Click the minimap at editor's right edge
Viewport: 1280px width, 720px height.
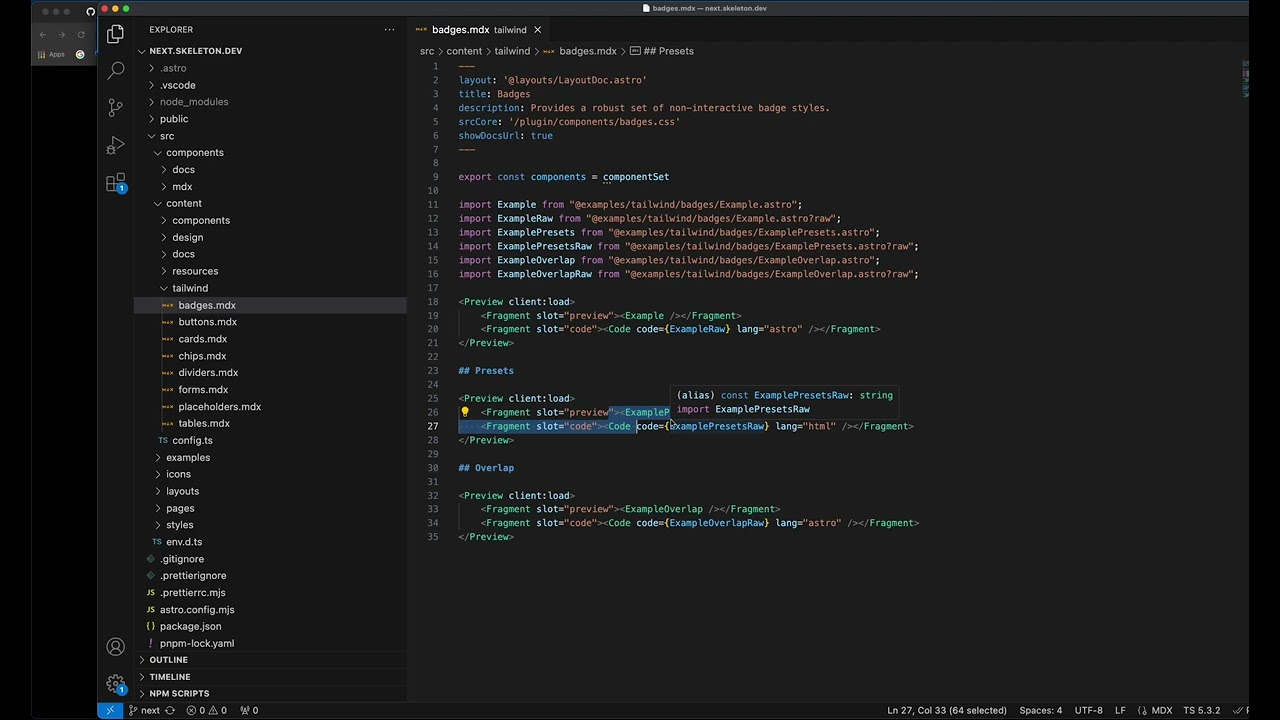[1244, 80]
